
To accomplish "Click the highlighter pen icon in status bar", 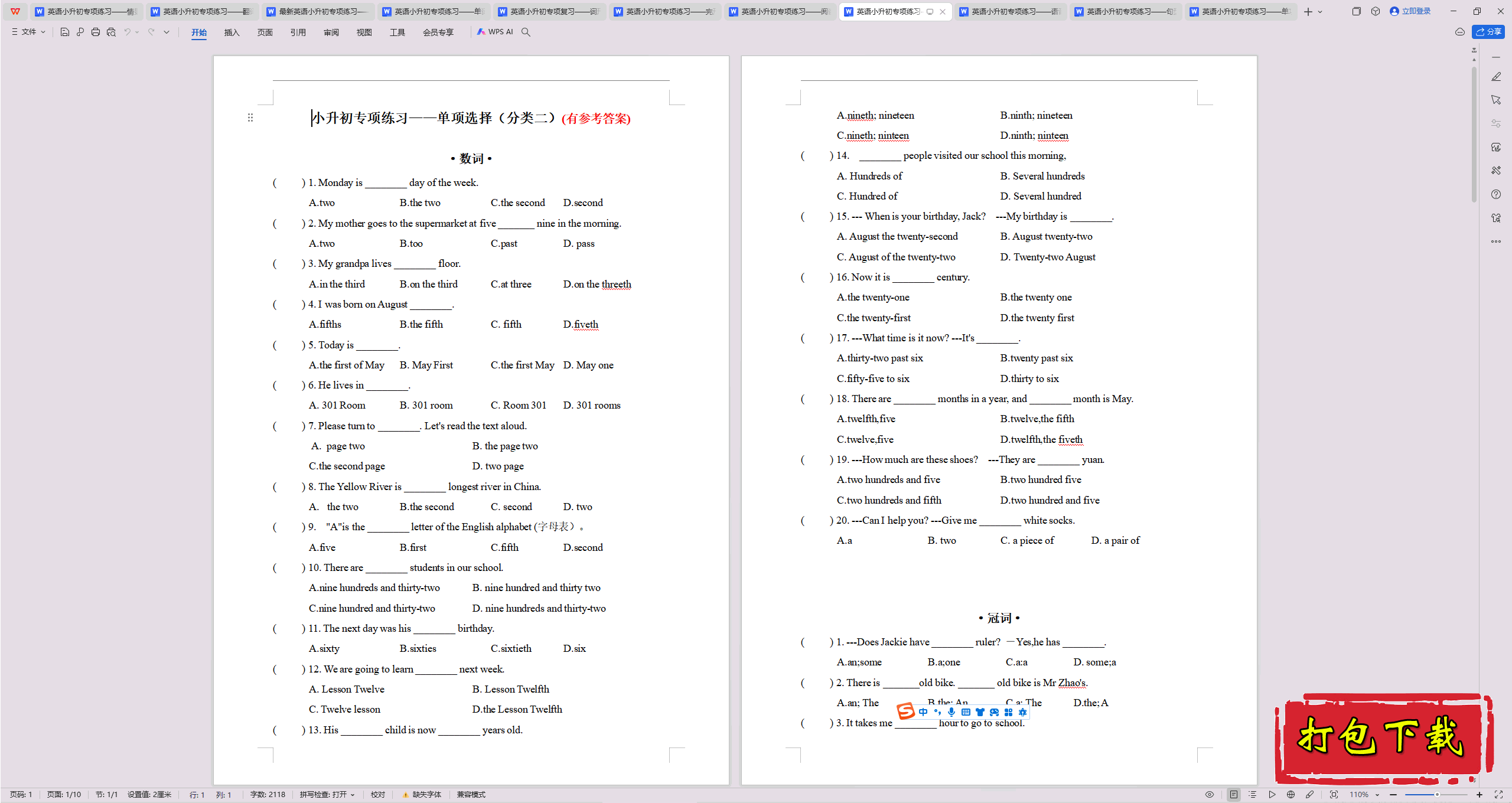I will point(1309,795).
